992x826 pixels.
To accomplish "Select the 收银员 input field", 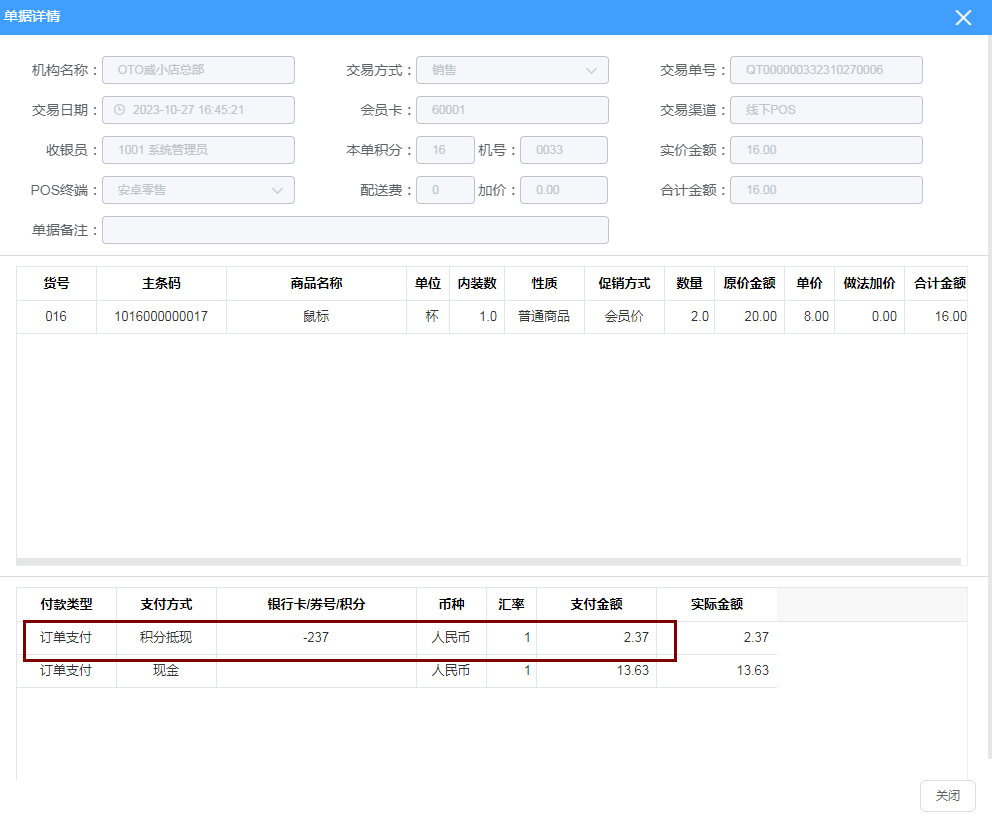I will pyautogui.click(x=198, y=150).
